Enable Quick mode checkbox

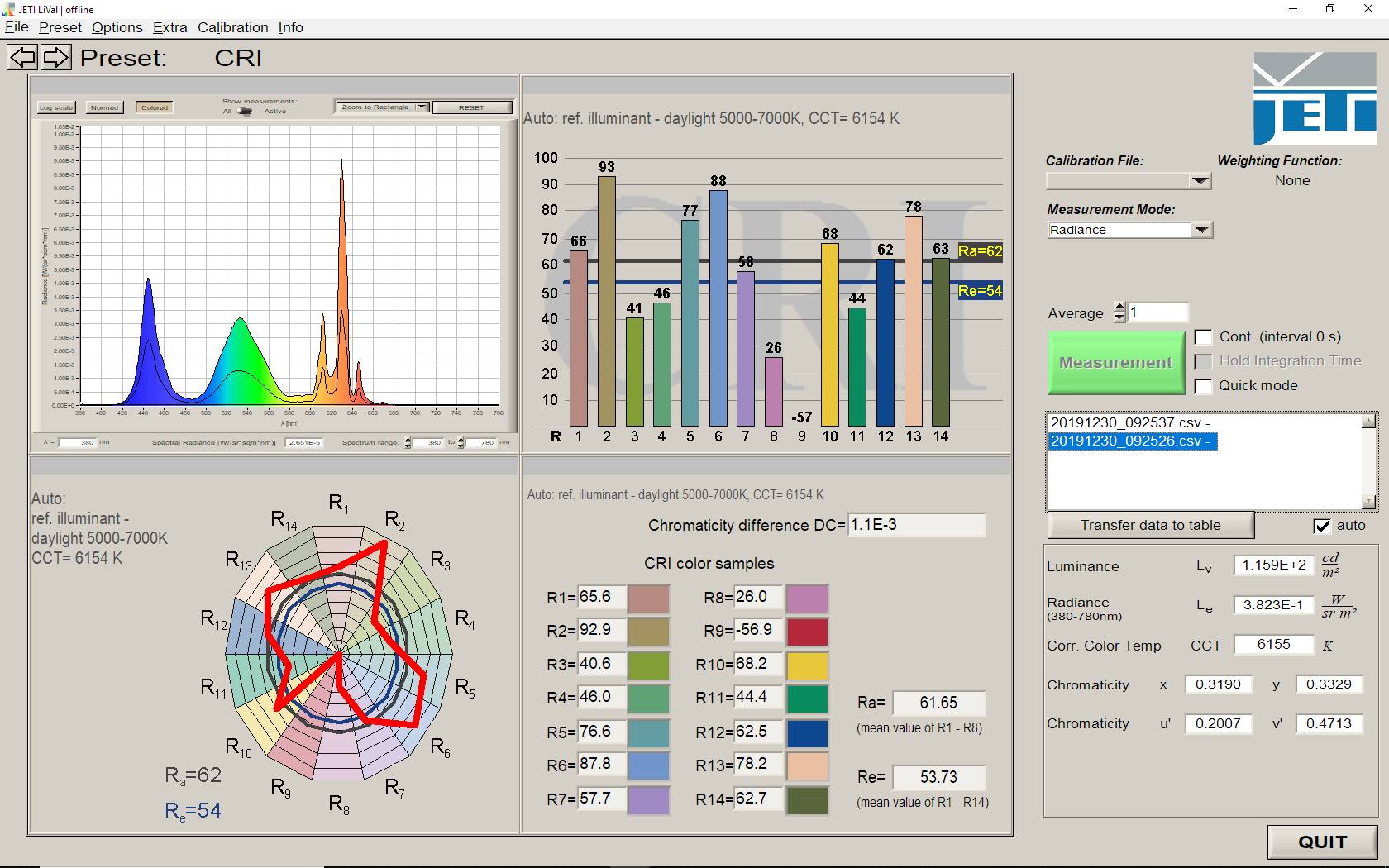point(1204,386)
